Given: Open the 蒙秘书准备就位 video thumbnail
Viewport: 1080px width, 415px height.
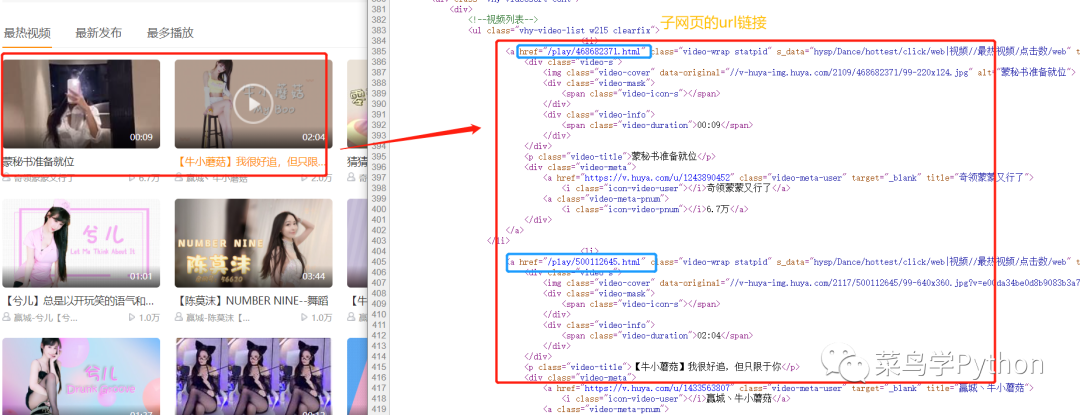Looking at the screenshot, I should click(81, 104).
